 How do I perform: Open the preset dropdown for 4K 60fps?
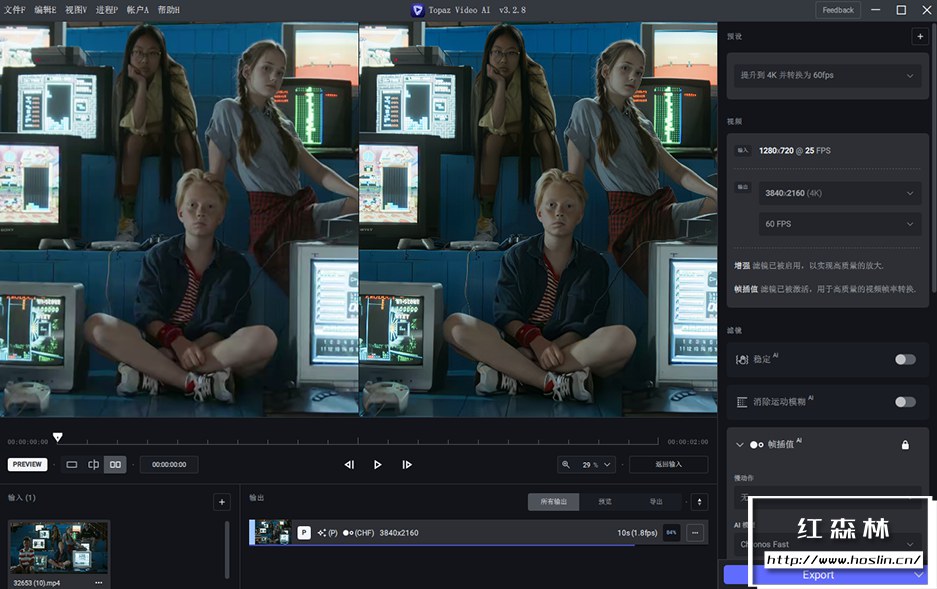(x=827, y=75)
